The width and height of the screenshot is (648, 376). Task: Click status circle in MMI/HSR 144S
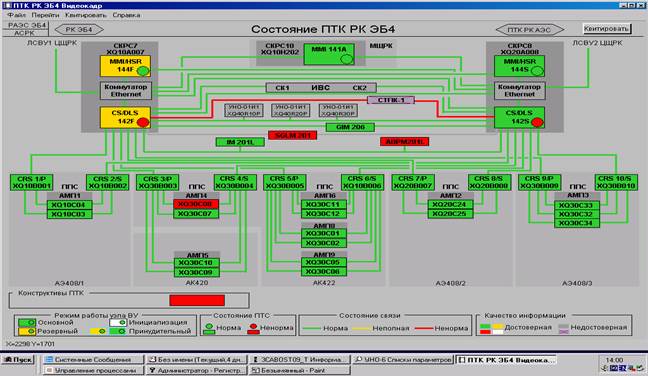537,71
